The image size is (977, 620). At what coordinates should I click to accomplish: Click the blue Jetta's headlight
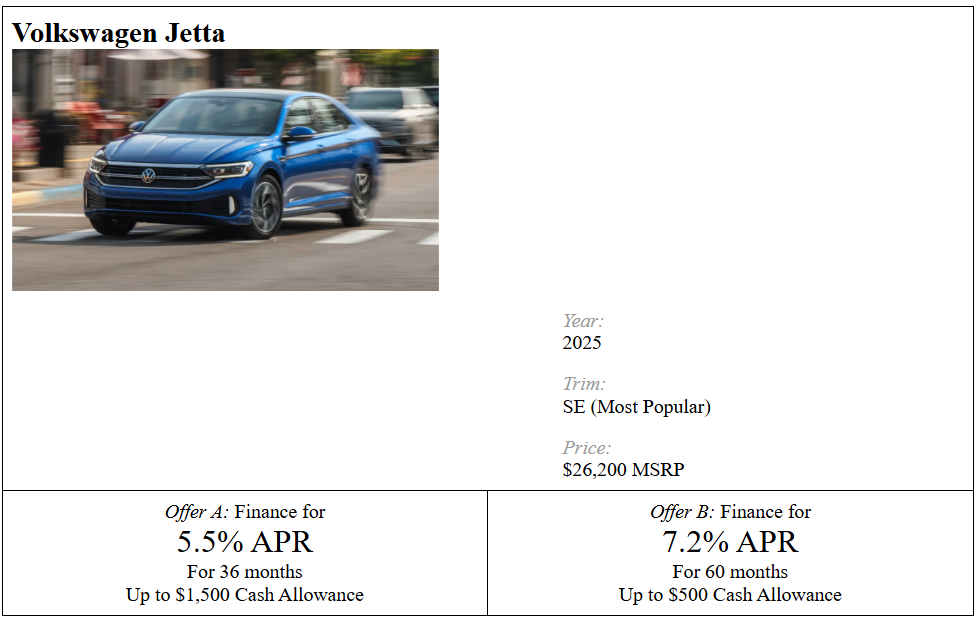(229, 170)
